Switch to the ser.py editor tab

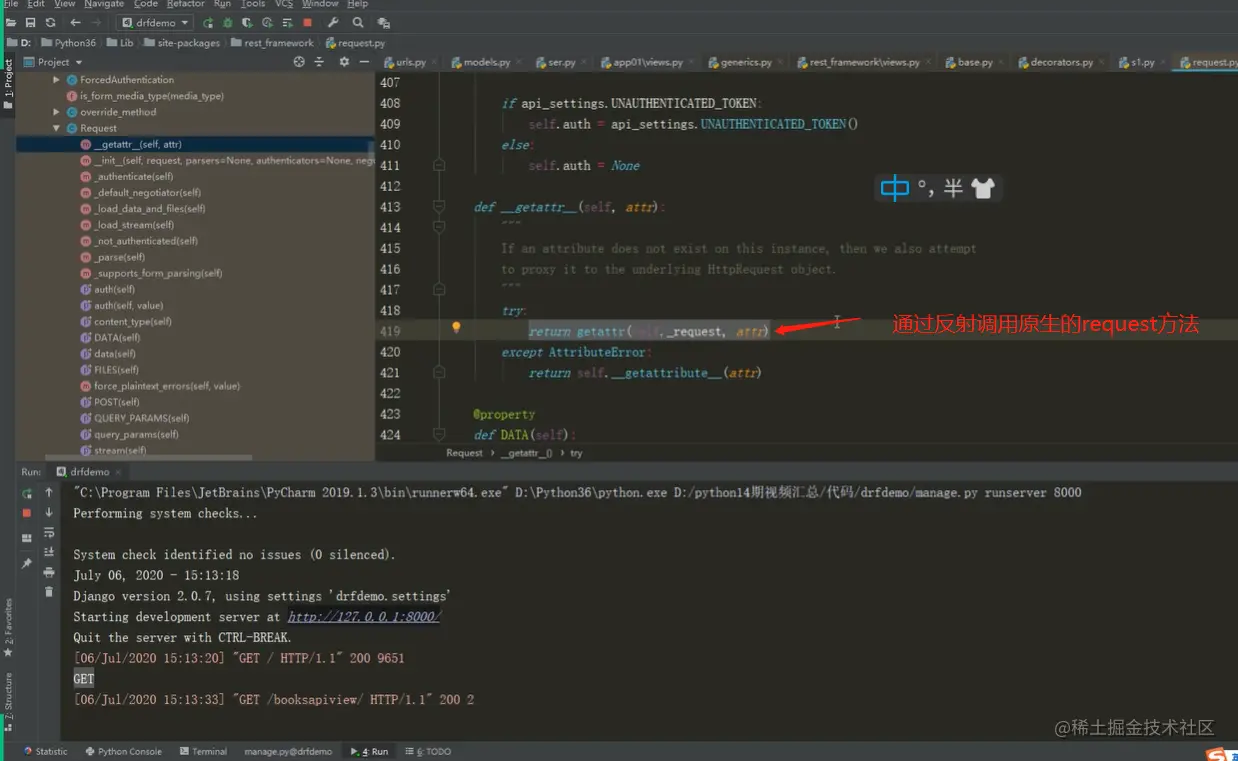pos(561,62)
